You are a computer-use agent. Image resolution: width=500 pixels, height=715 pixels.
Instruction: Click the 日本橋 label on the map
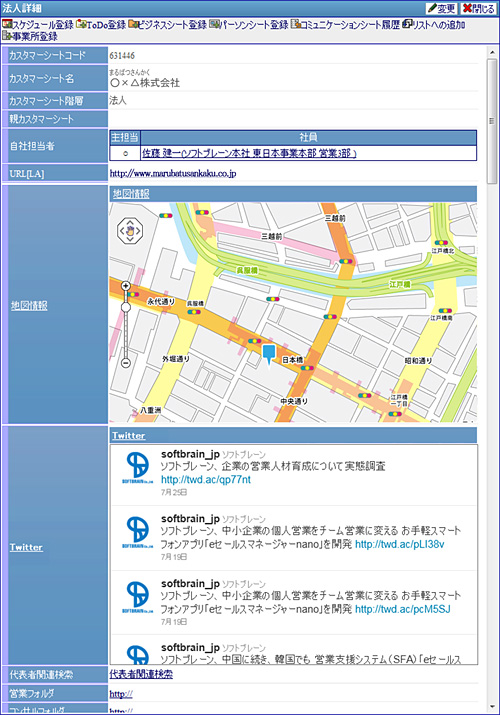292,360
